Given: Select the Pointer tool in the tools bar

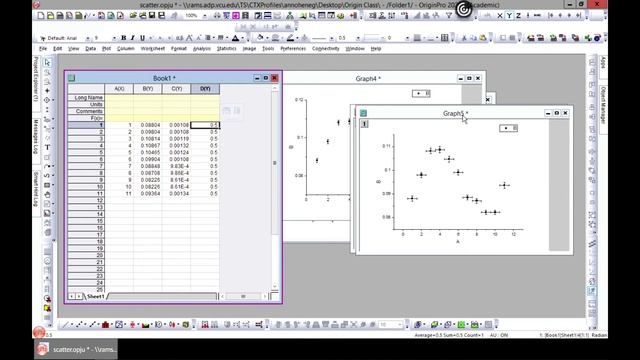Looking at the screenshot, I should pos(47,62).
